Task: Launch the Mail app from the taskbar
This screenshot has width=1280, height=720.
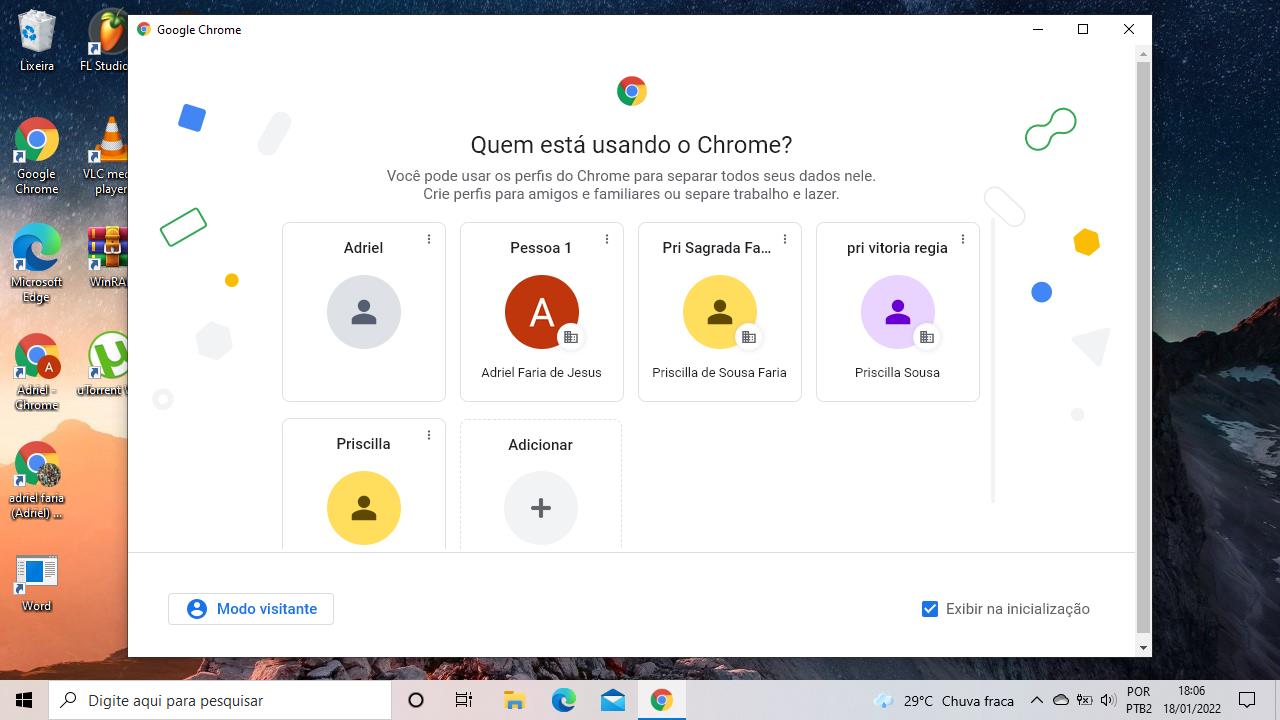Action: click(613, 700)
